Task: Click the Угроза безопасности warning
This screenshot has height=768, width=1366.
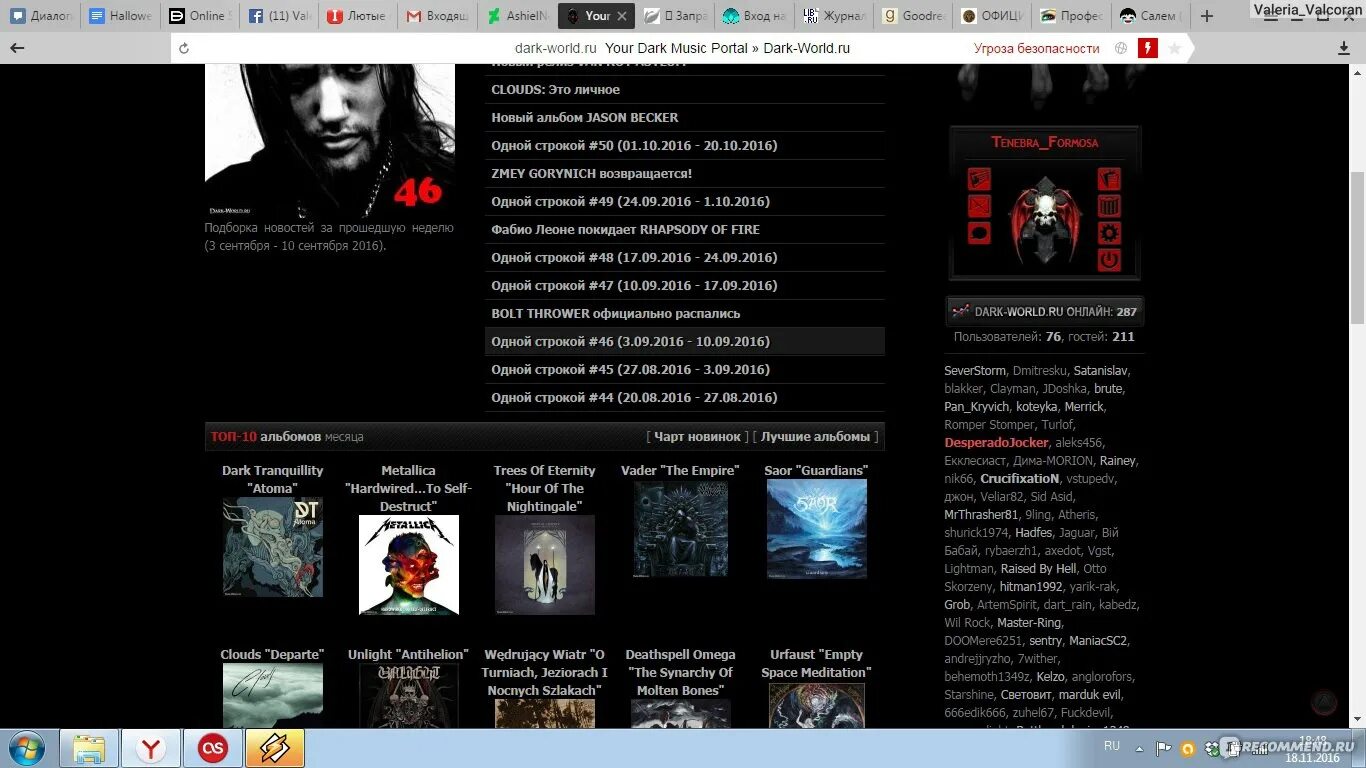Action: point(1037,48)
